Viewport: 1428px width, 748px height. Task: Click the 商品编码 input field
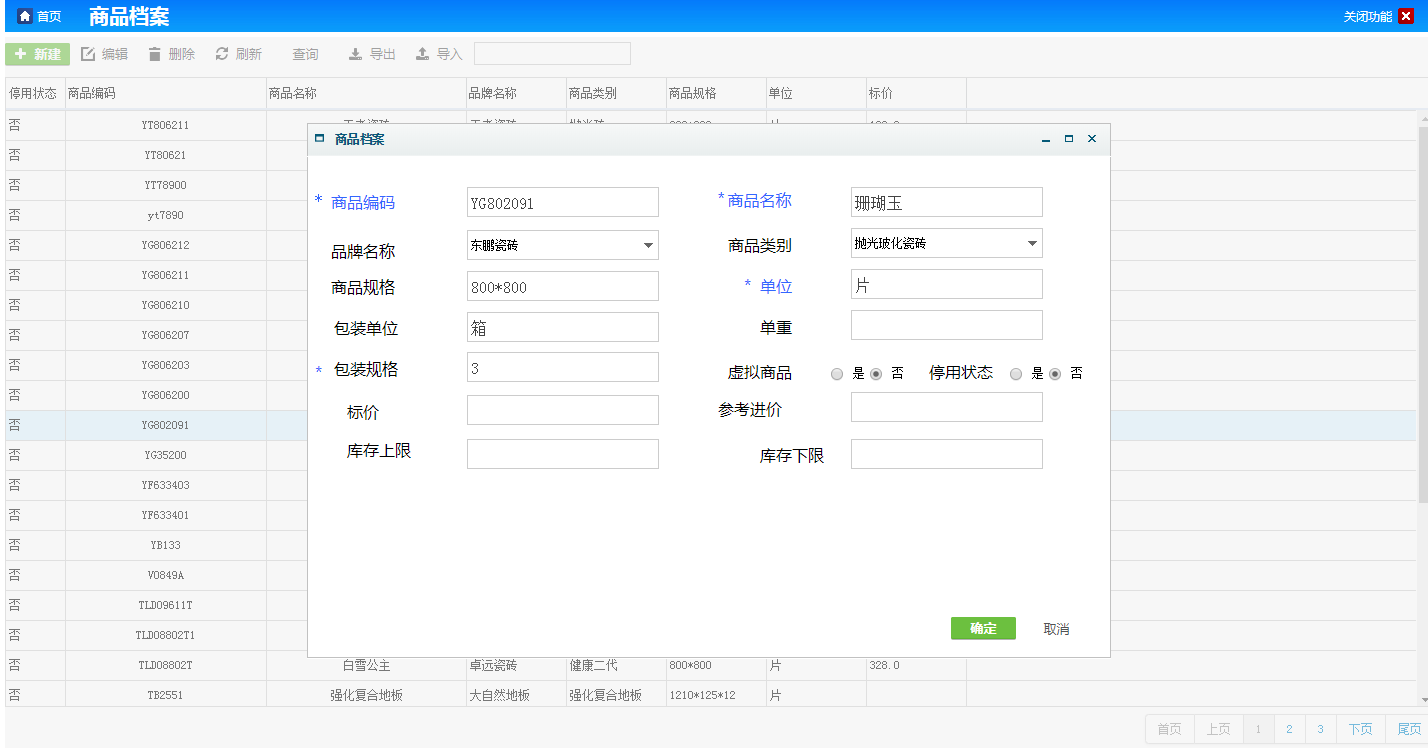(563, 202)
